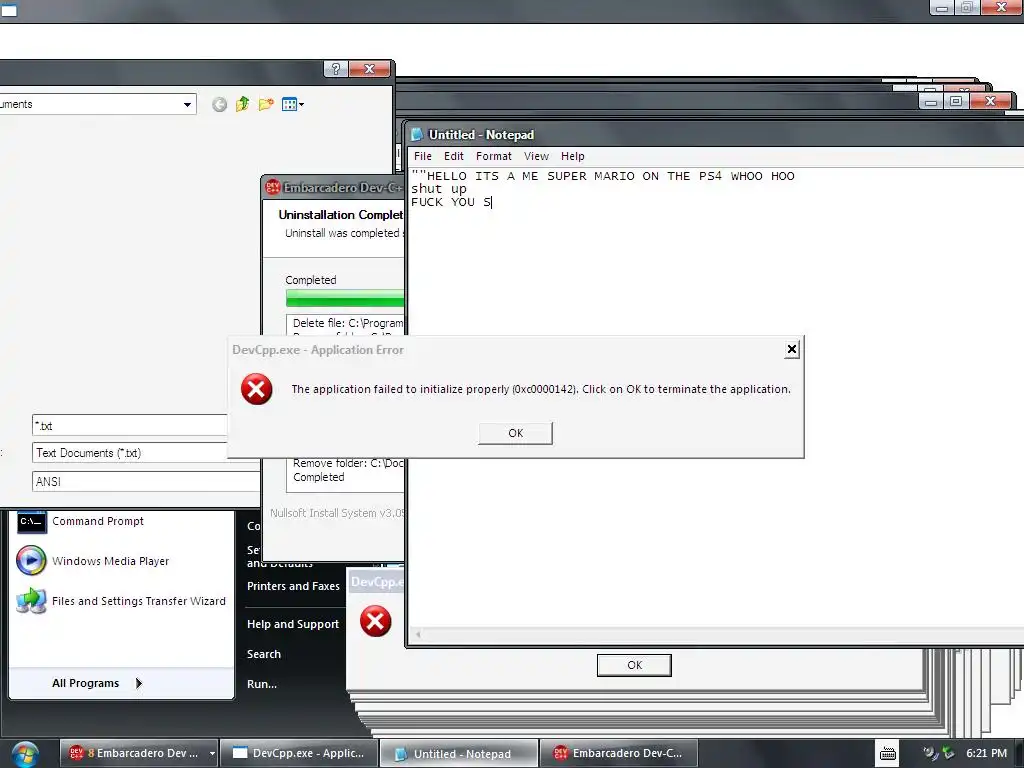Switch to Untitled - Notepad taskbar button
Viewport: 1024px width, 768px height.
coord(459,754)
